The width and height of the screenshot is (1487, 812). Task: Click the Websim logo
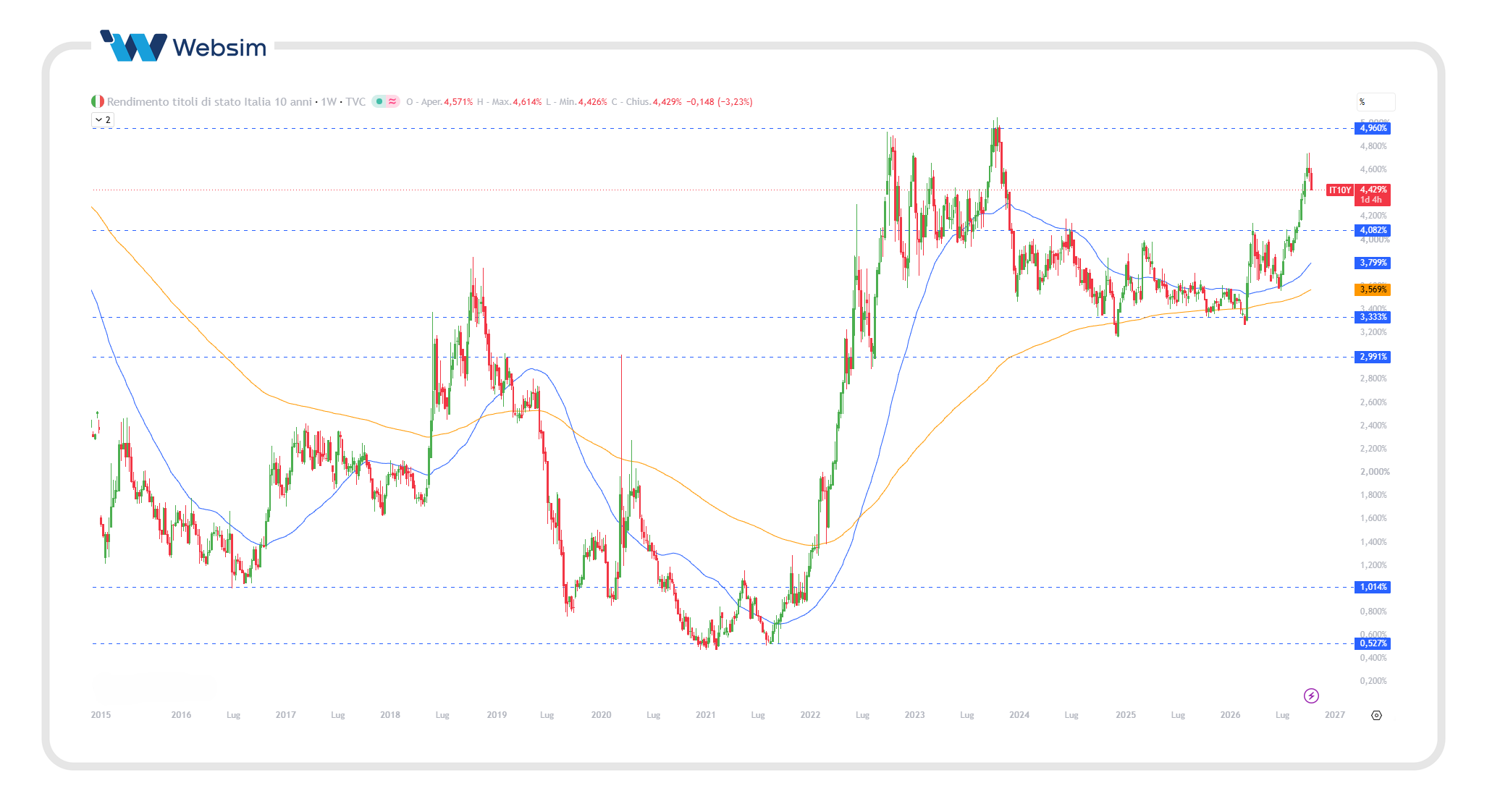click(182, 46)
